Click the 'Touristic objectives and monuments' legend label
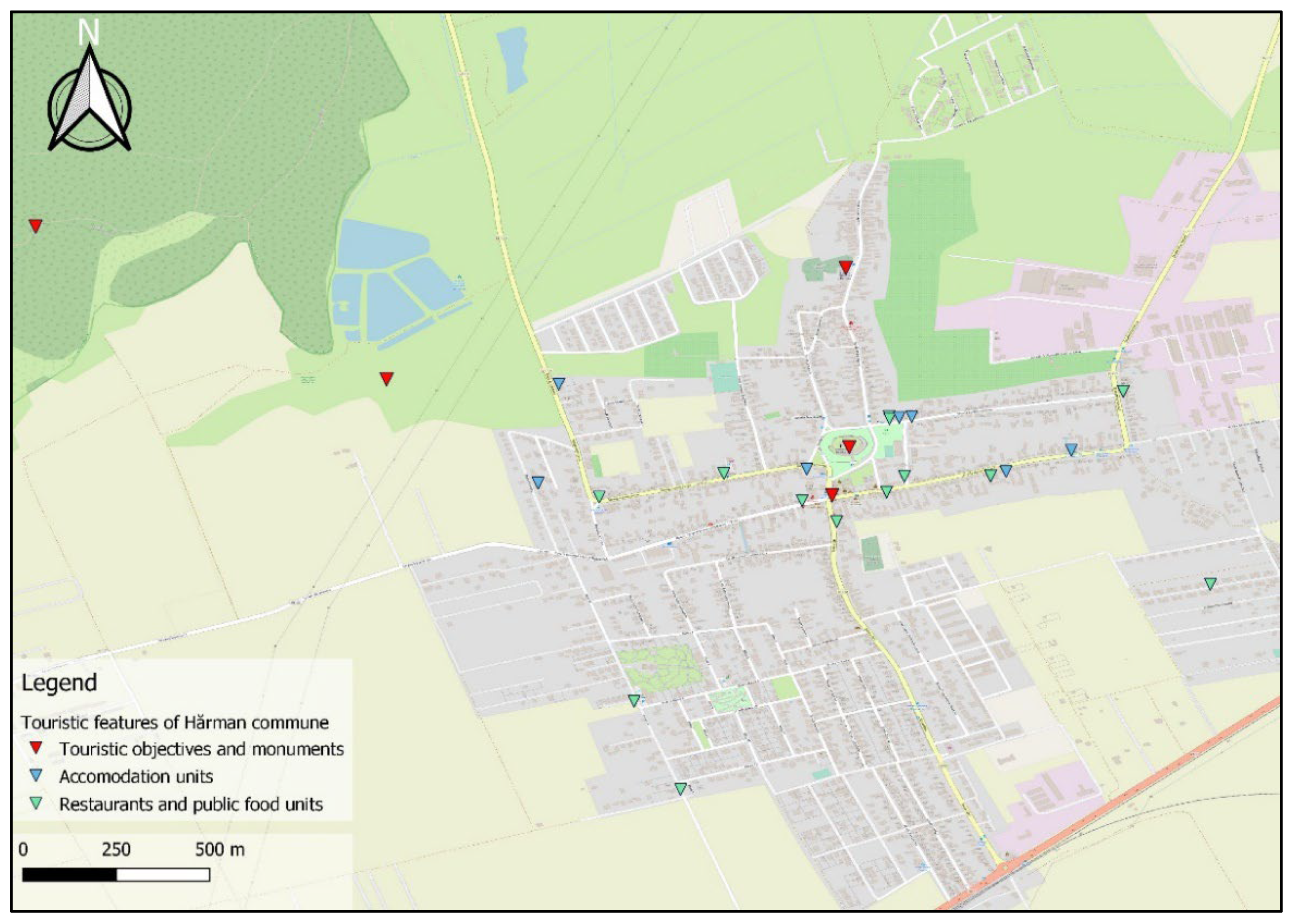 coord(202,749)
